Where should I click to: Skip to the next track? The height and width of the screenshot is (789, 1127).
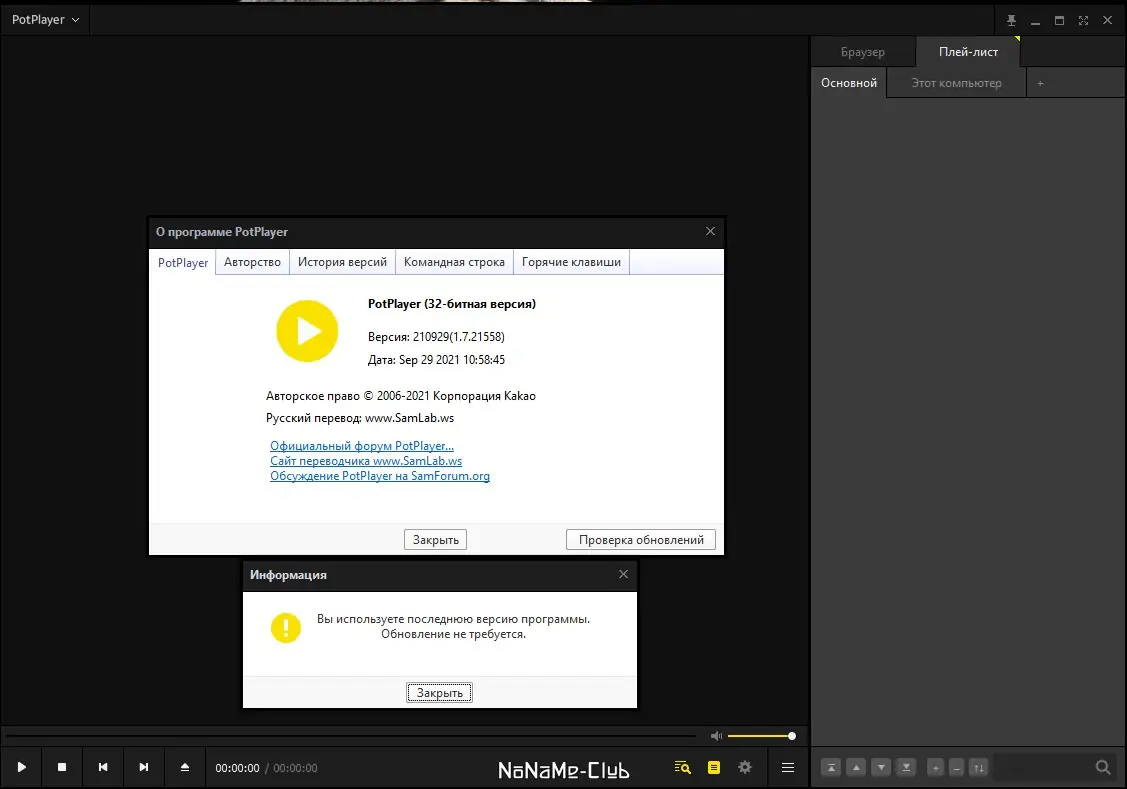click(x=144, y=767)
